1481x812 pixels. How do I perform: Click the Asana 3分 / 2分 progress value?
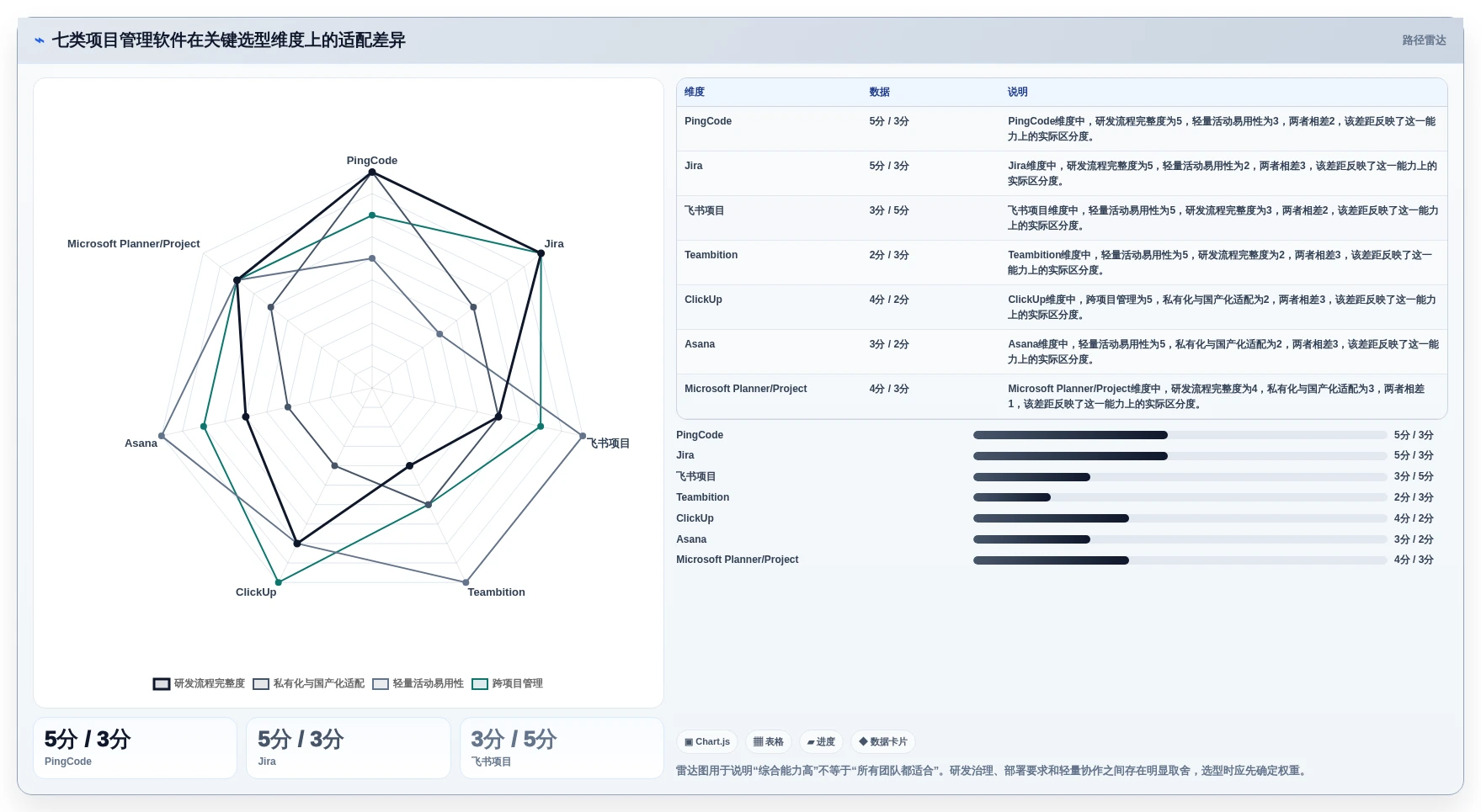(x=1414, y=539)
